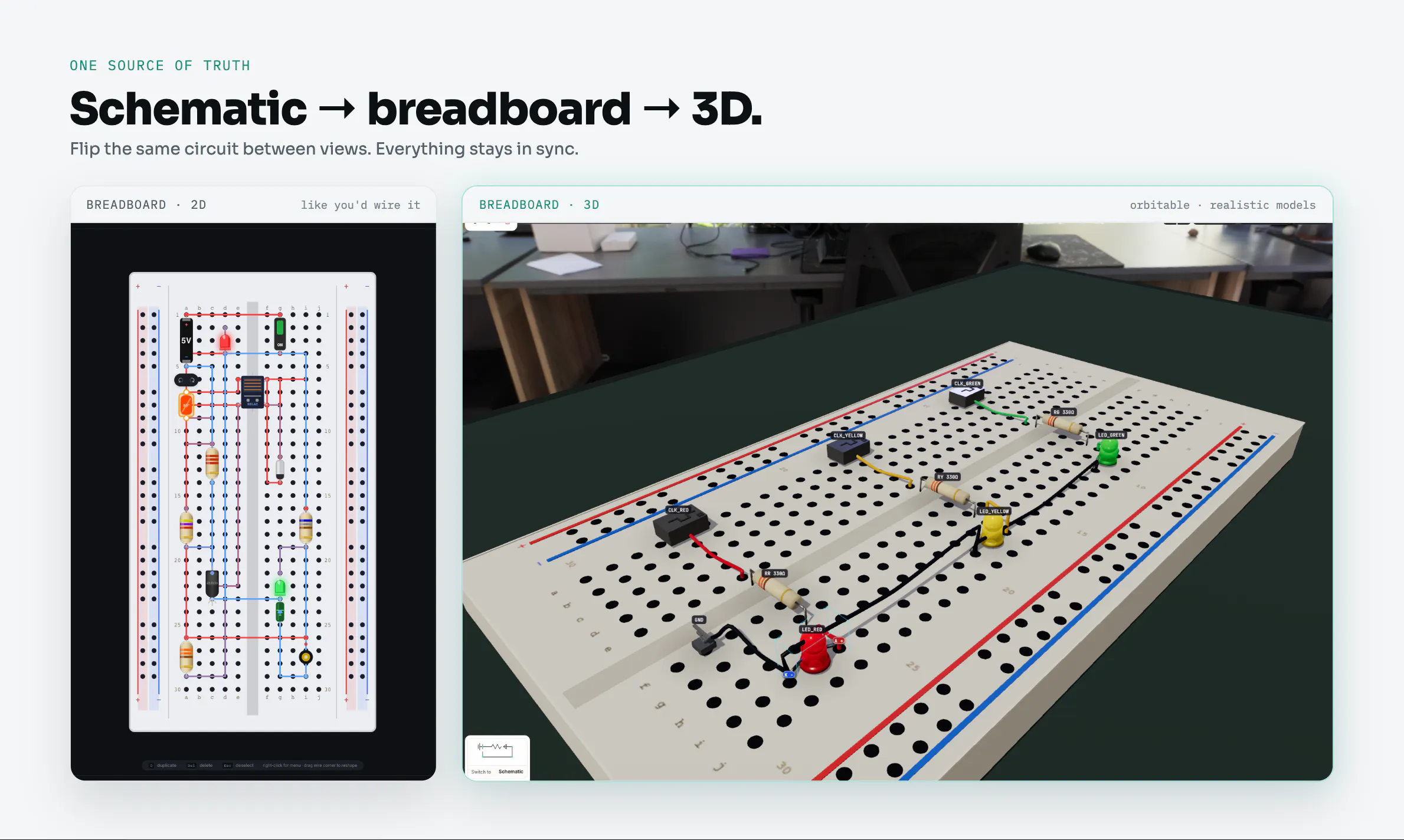Click the small grey diode near row 13
Screen dimensions: 1404x840
280,469
